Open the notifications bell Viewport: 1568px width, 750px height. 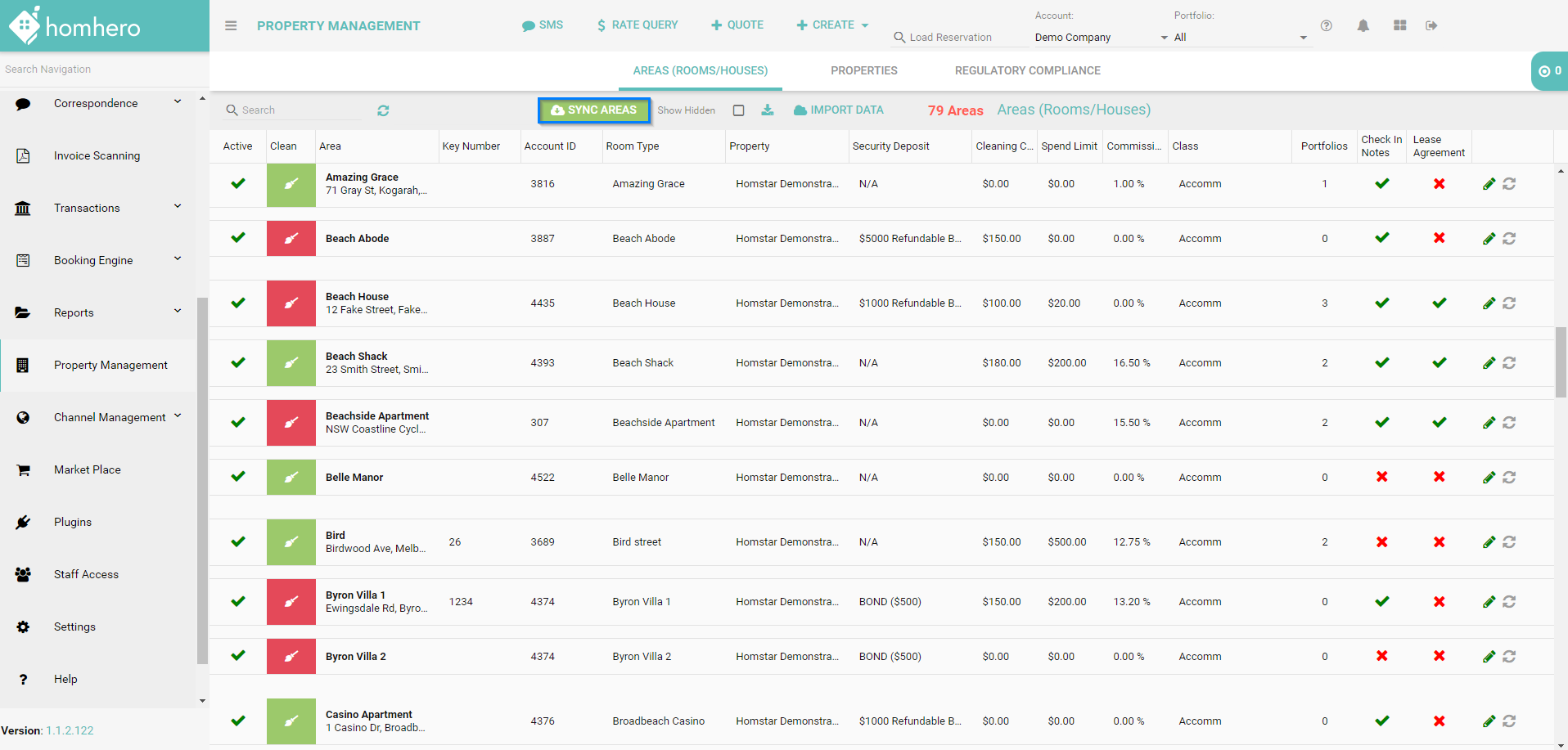tap(1363, 26)
